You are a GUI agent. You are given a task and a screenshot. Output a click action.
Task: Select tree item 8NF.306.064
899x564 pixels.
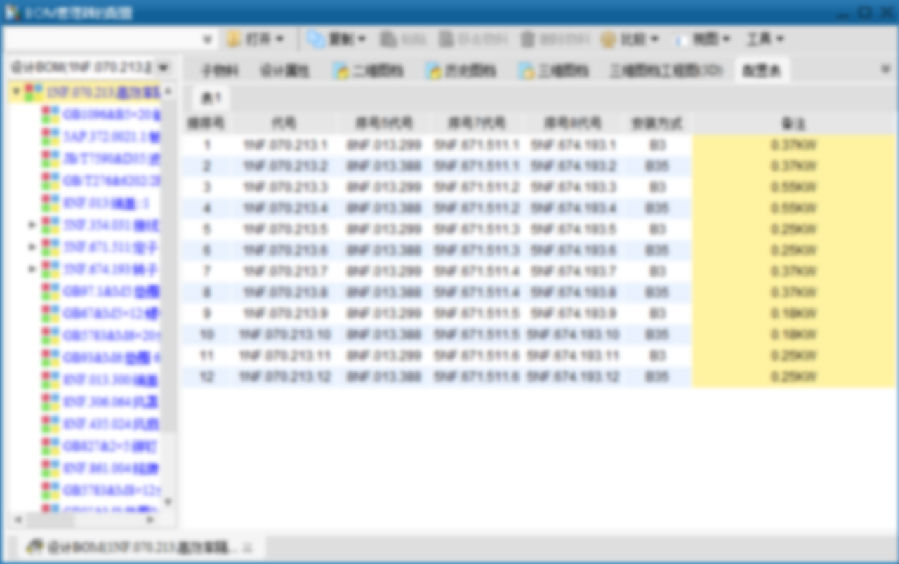pyautogui.click(x=110, y=401)
